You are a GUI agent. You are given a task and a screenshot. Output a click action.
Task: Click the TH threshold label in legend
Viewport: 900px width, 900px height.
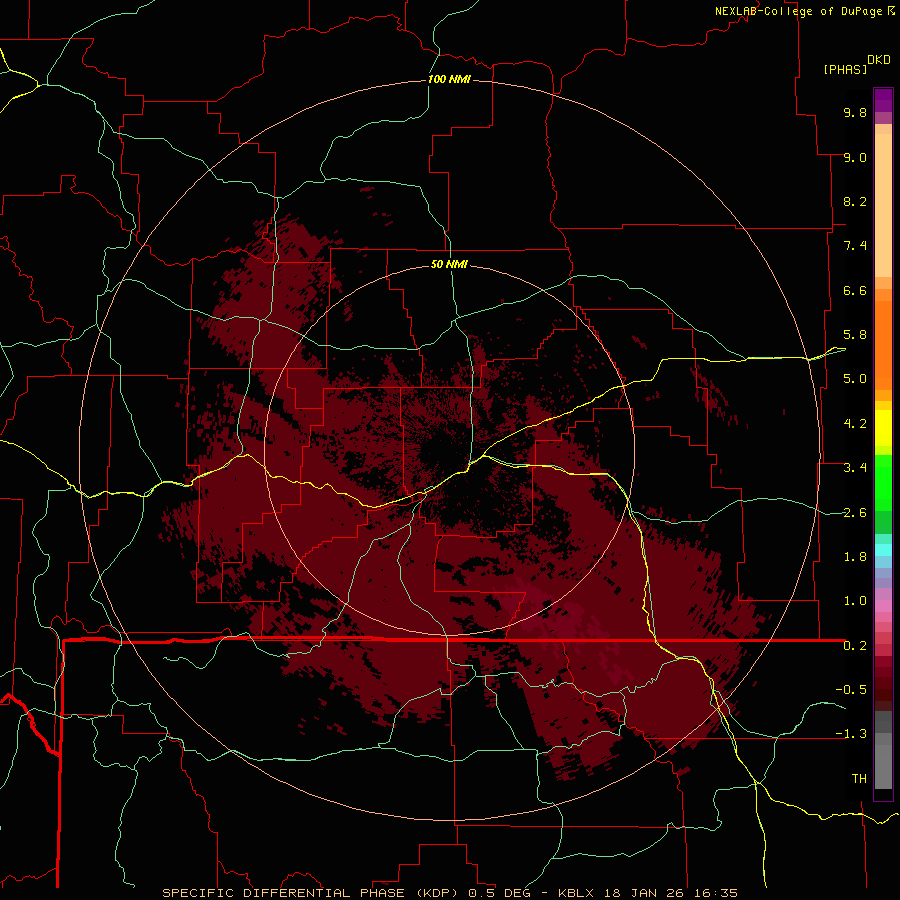click(859, 779)
